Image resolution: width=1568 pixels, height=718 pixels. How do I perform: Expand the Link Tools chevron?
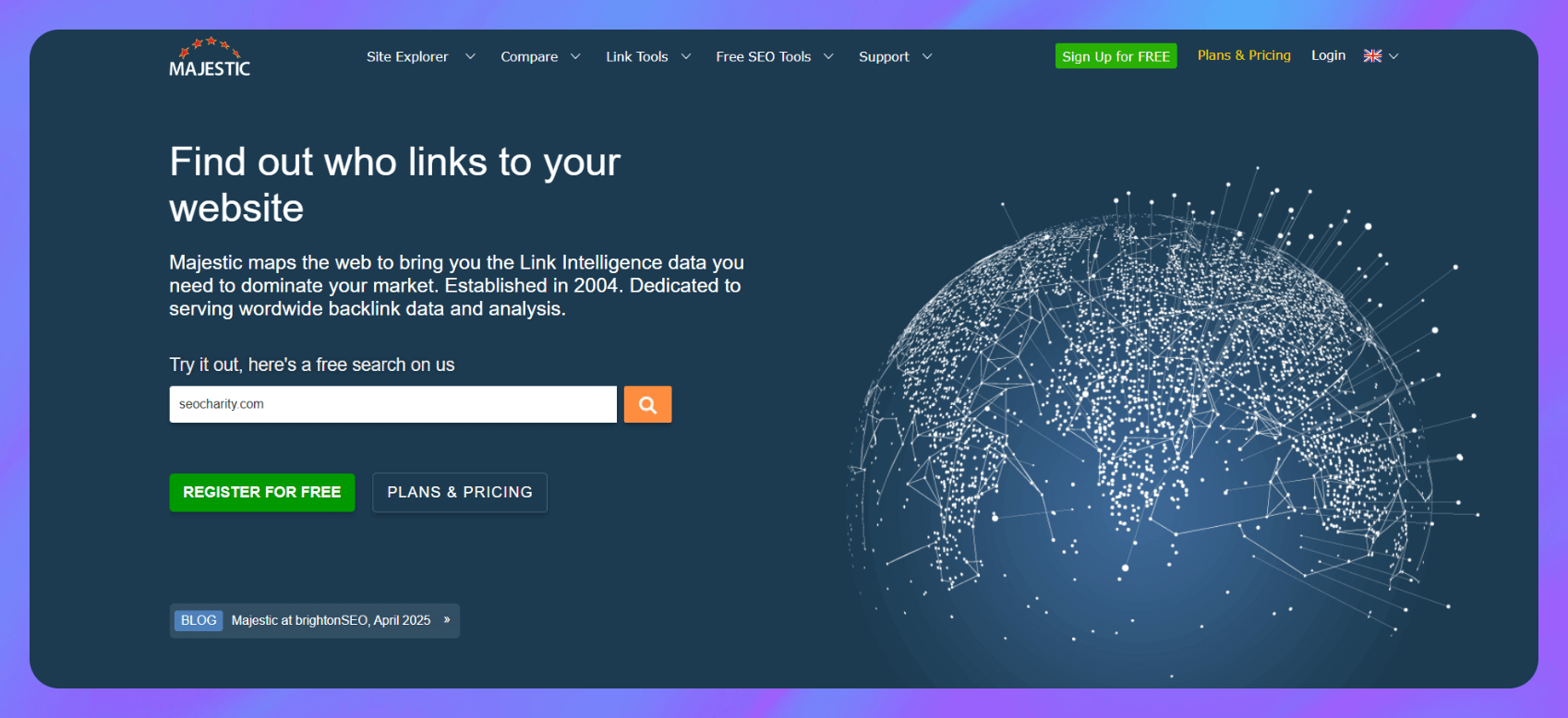tap(686, 56)
